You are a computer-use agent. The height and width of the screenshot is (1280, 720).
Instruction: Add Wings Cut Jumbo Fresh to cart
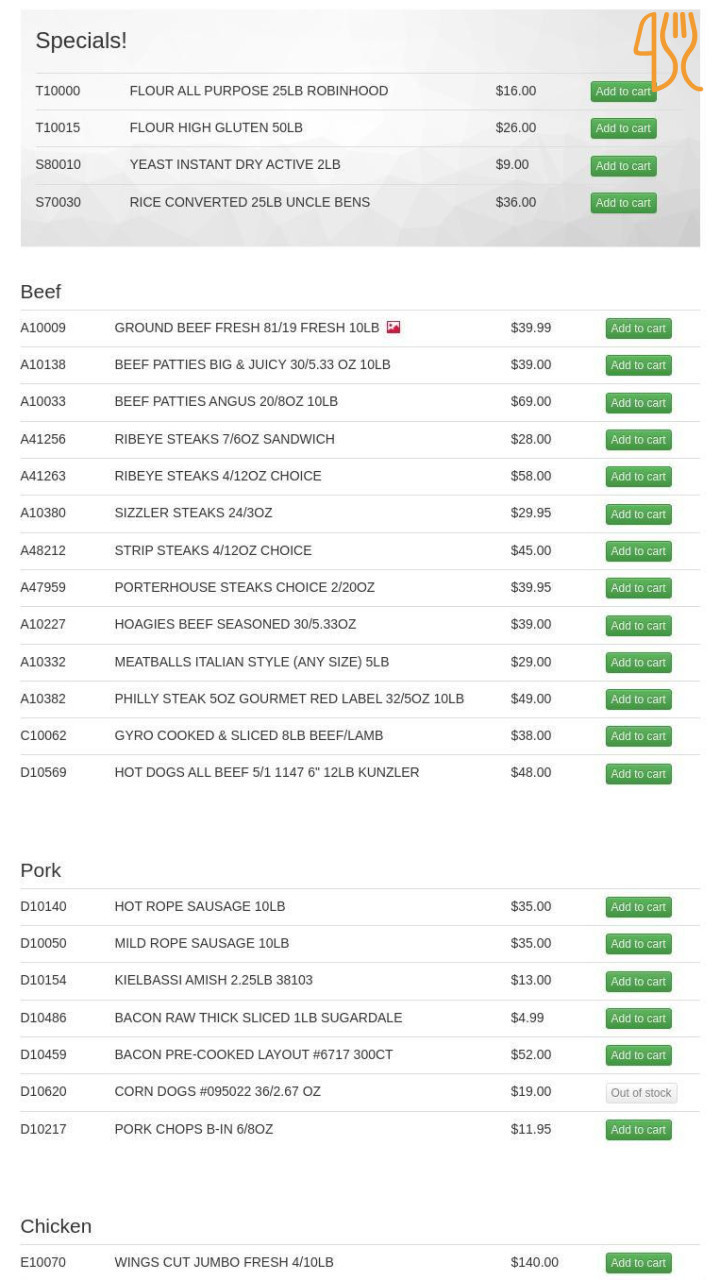coord(638,1263)
